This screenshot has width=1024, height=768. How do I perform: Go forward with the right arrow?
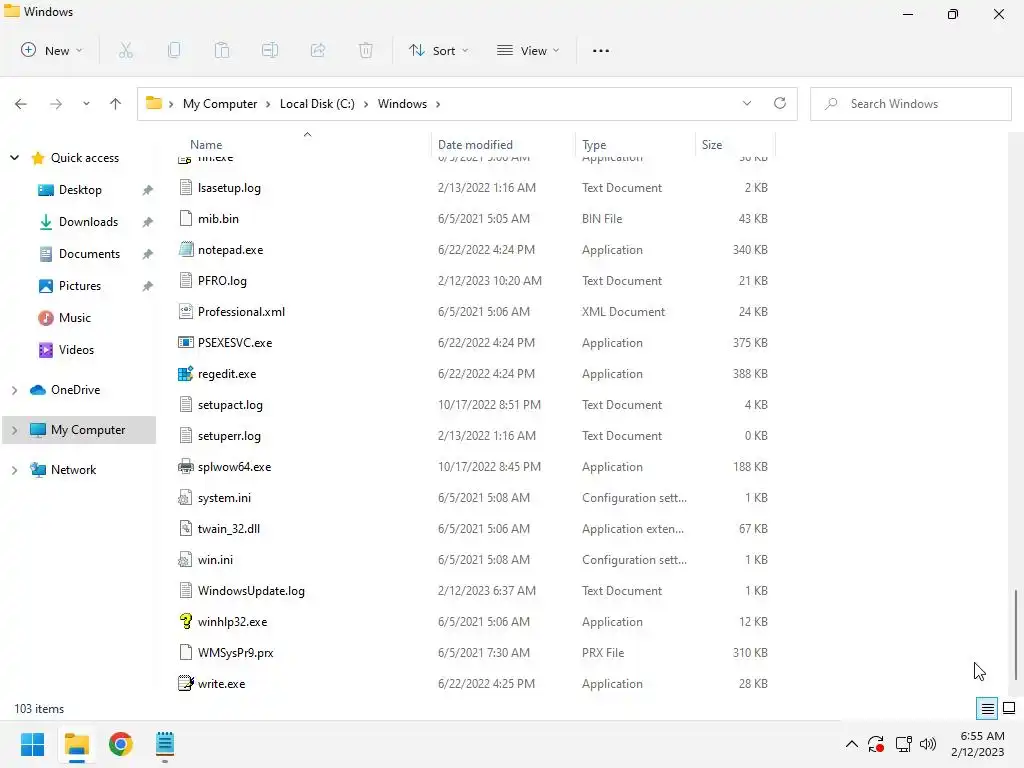(x=56, y=104)
